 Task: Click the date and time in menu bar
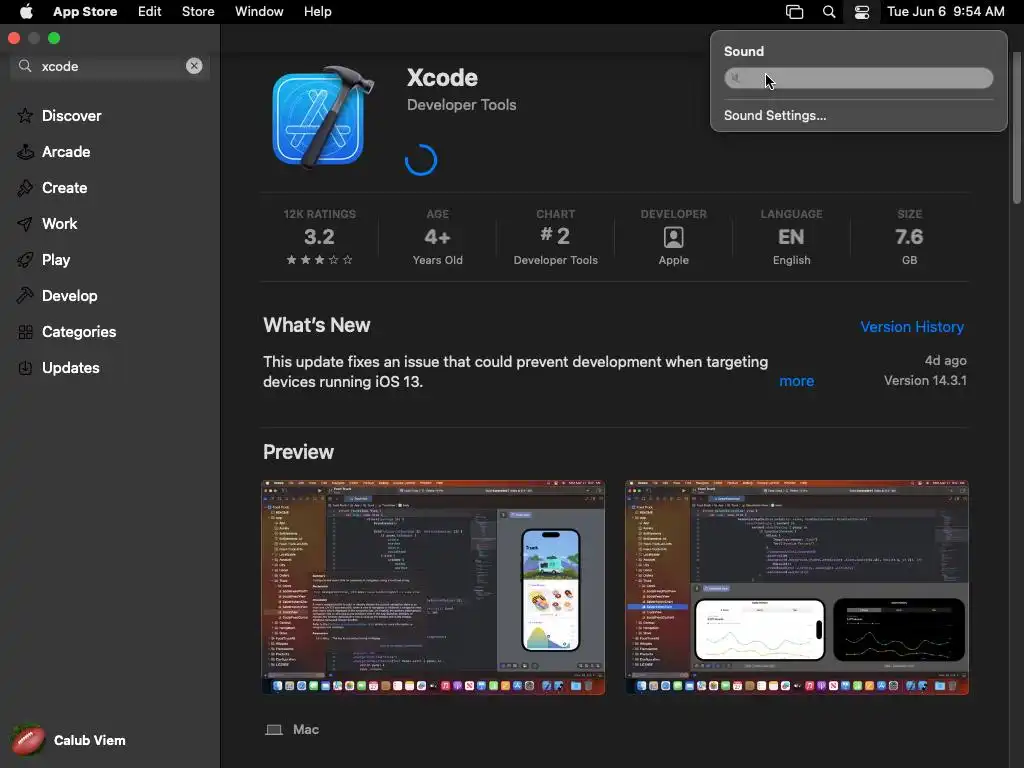pos(946,12)
